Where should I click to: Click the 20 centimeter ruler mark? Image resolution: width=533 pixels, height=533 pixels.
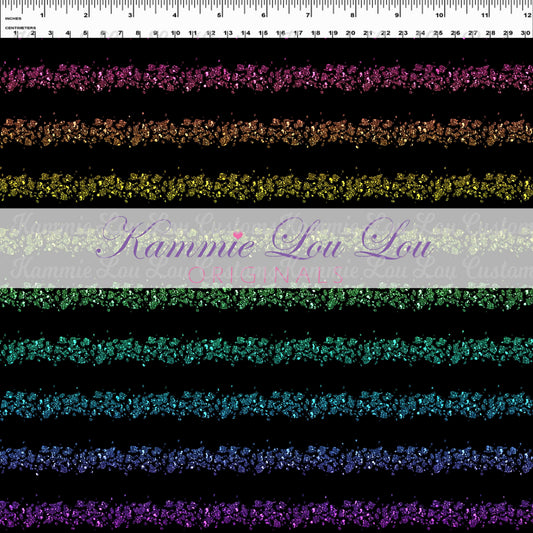(350, 33)
